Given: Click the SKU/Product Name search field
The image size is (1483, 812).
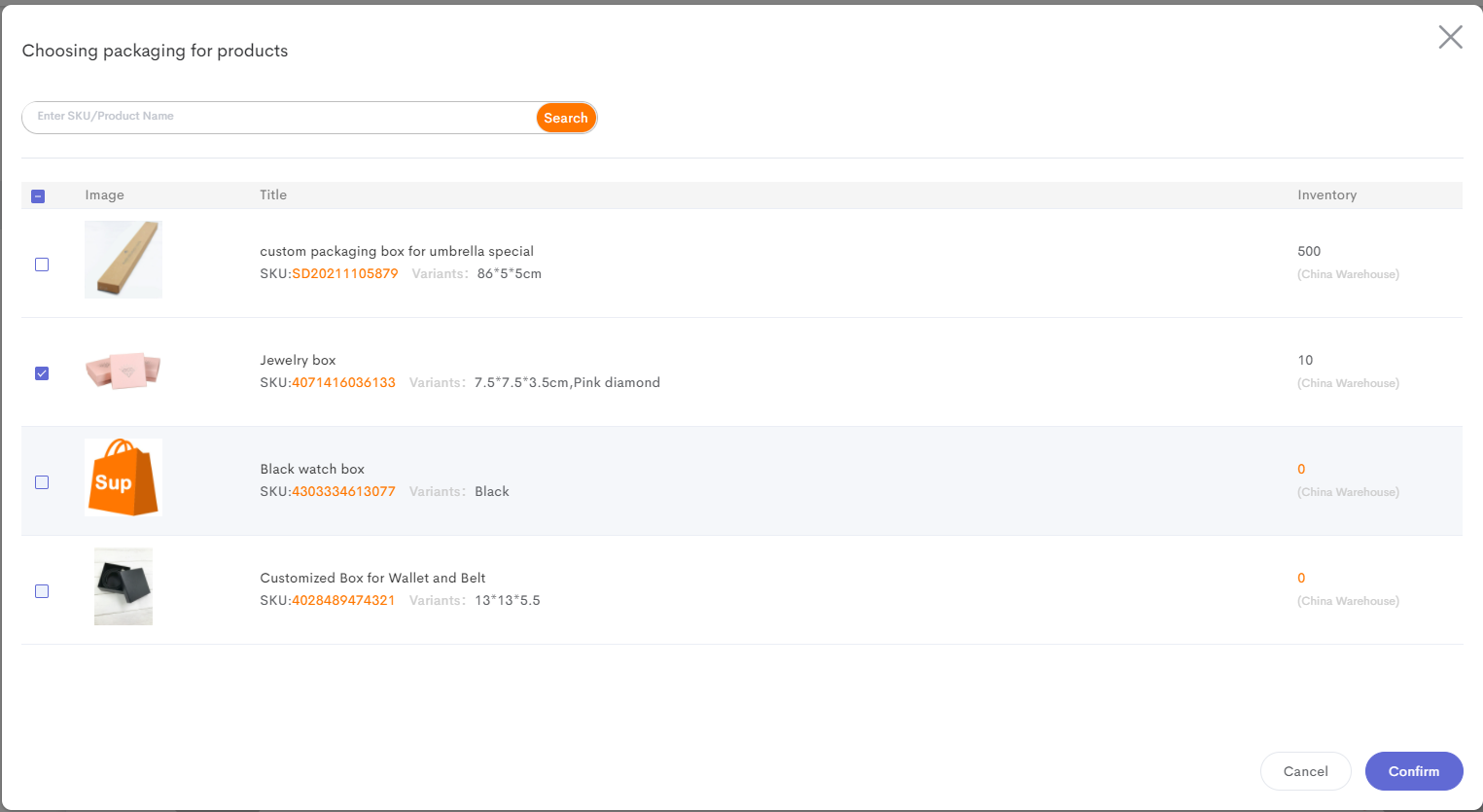Looking at the screenshot, I should (x=272, y=117).
